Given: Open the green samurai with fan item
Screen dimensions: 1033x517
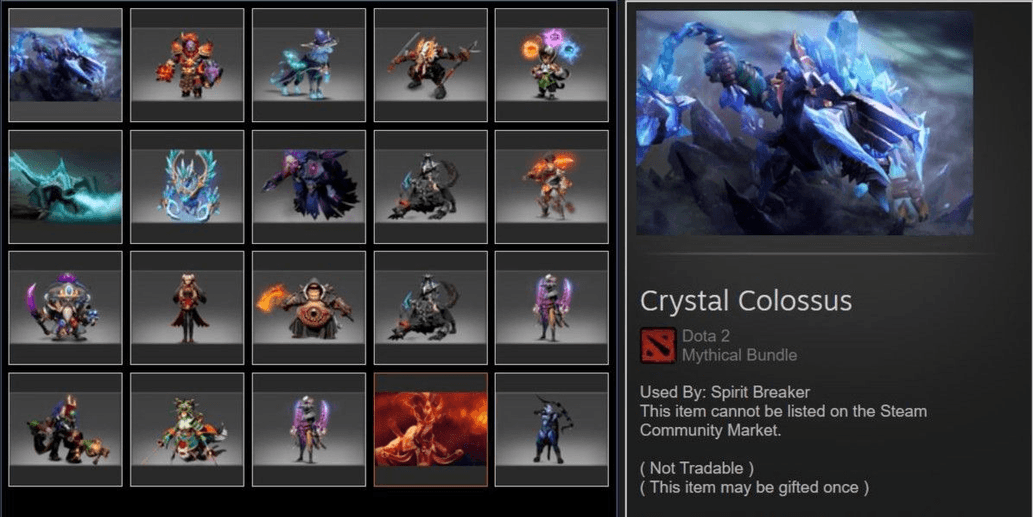Looking at the screenshot, I should pos(187,429).
